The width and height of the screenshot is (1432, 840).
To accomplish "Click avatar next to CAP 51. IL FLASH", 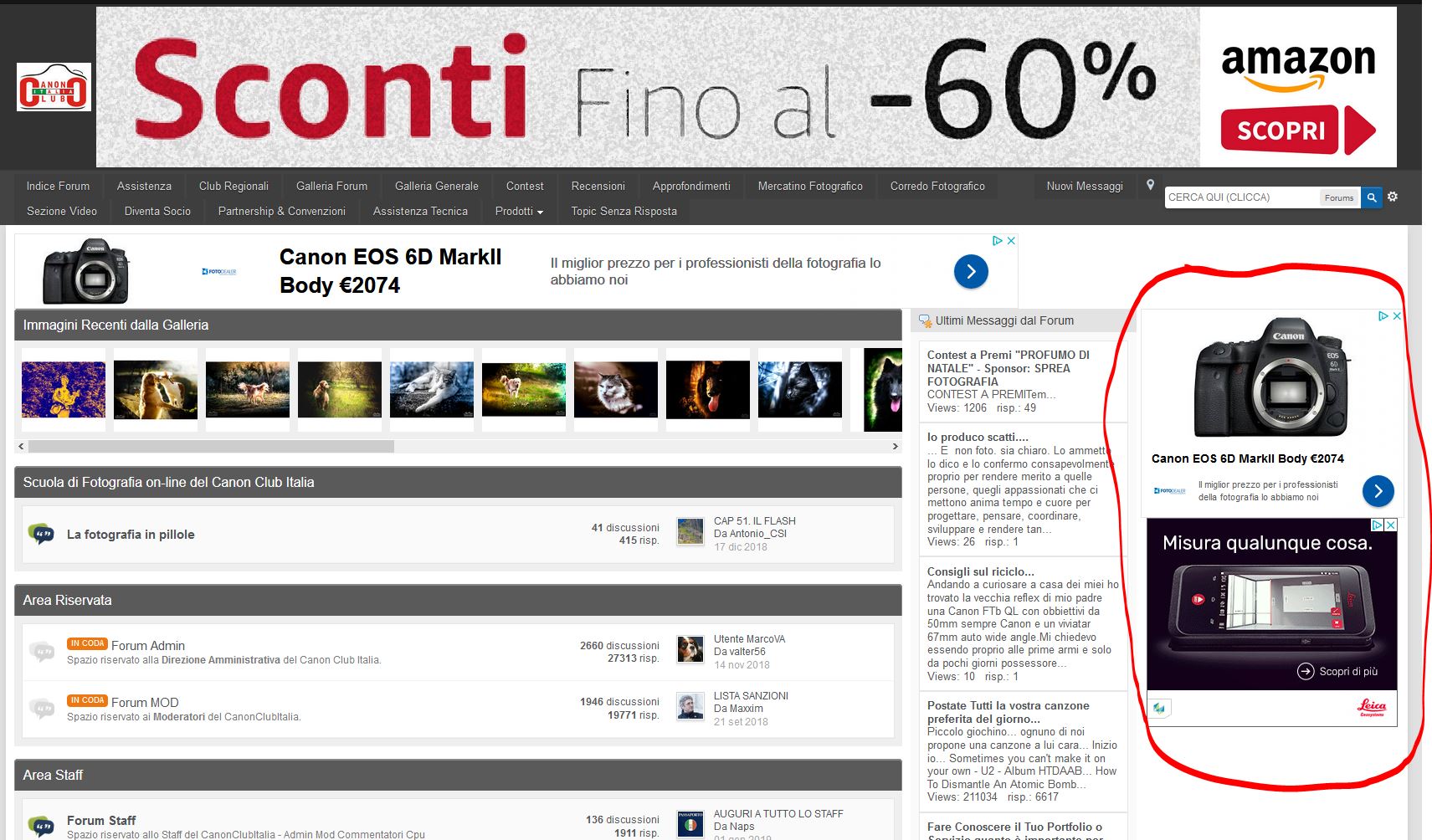I will tap(690, 531).
